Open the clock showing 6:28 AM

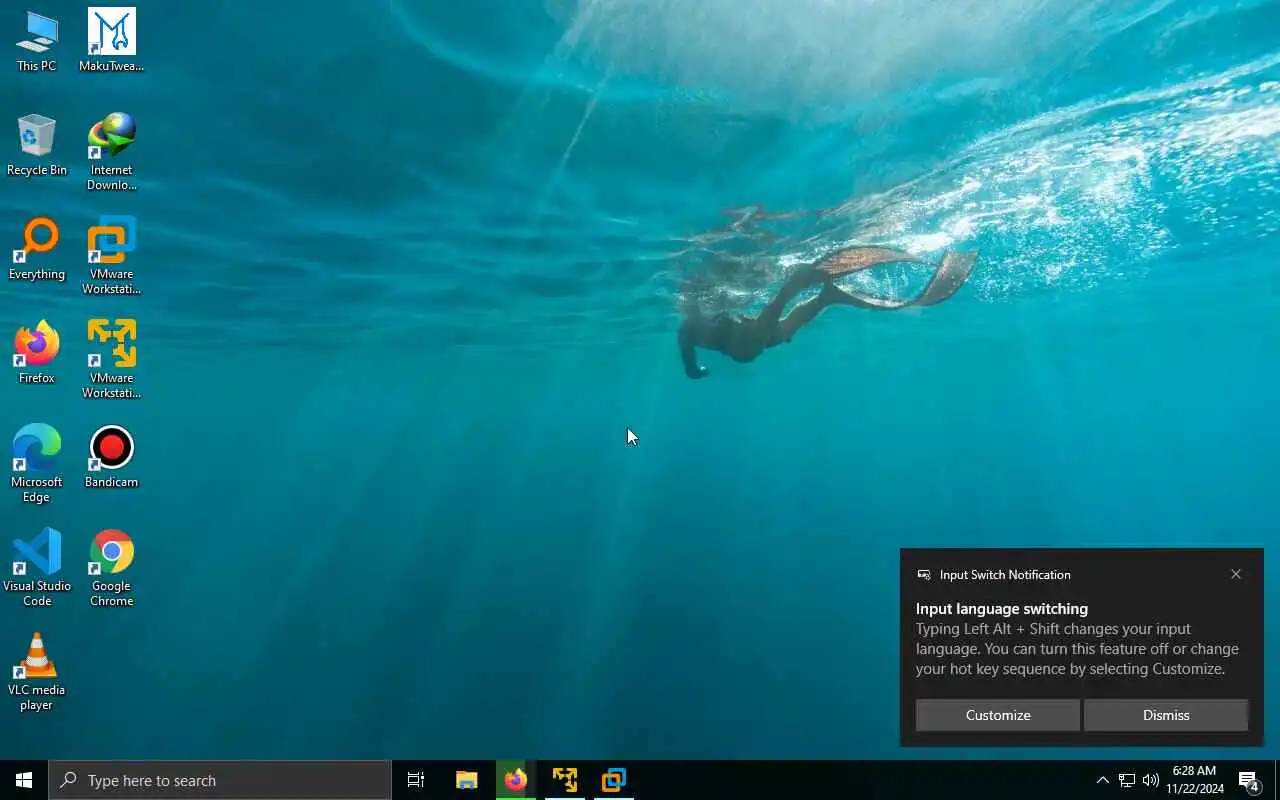click(1194, 780)
